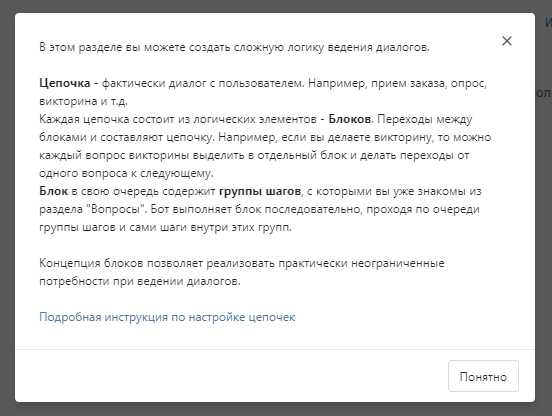Click the bold phrase группы шагов
The width and height of the screenshot is (552, 416).
[x=260, y=191]
